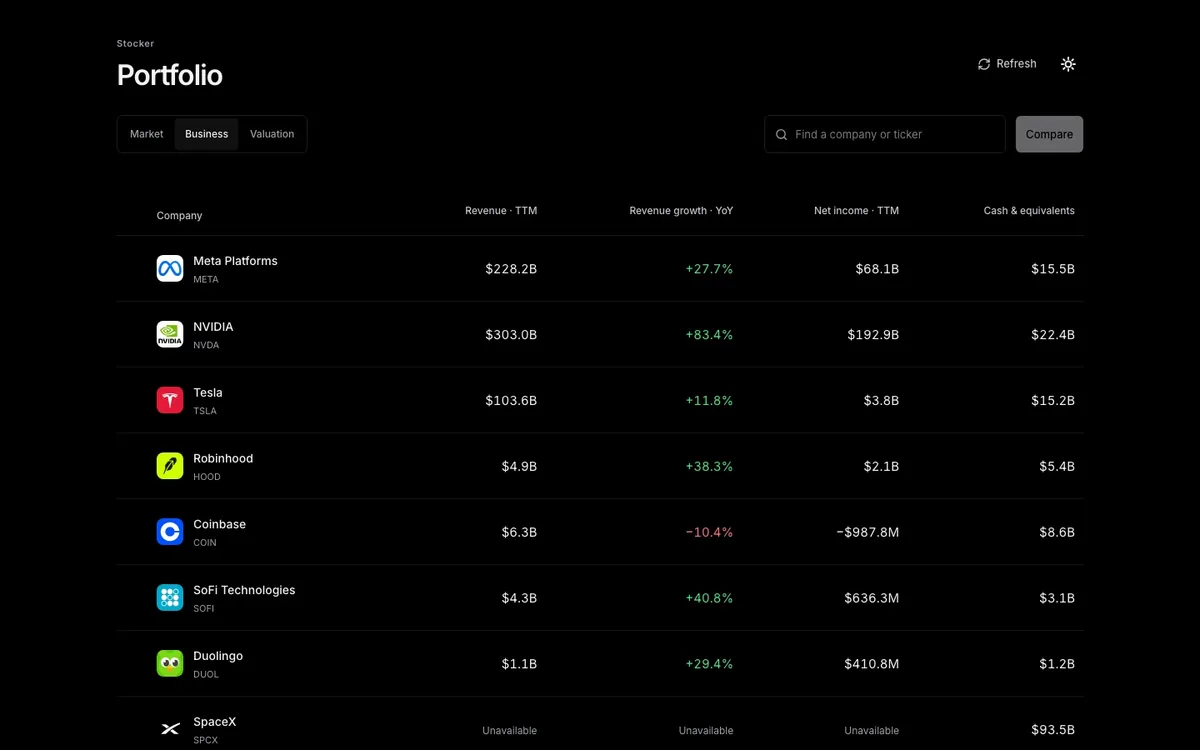This screenshot has width=1200, height=750.
Task: Click NVIDIA growth value +83.4%
Action: (709, 335)
